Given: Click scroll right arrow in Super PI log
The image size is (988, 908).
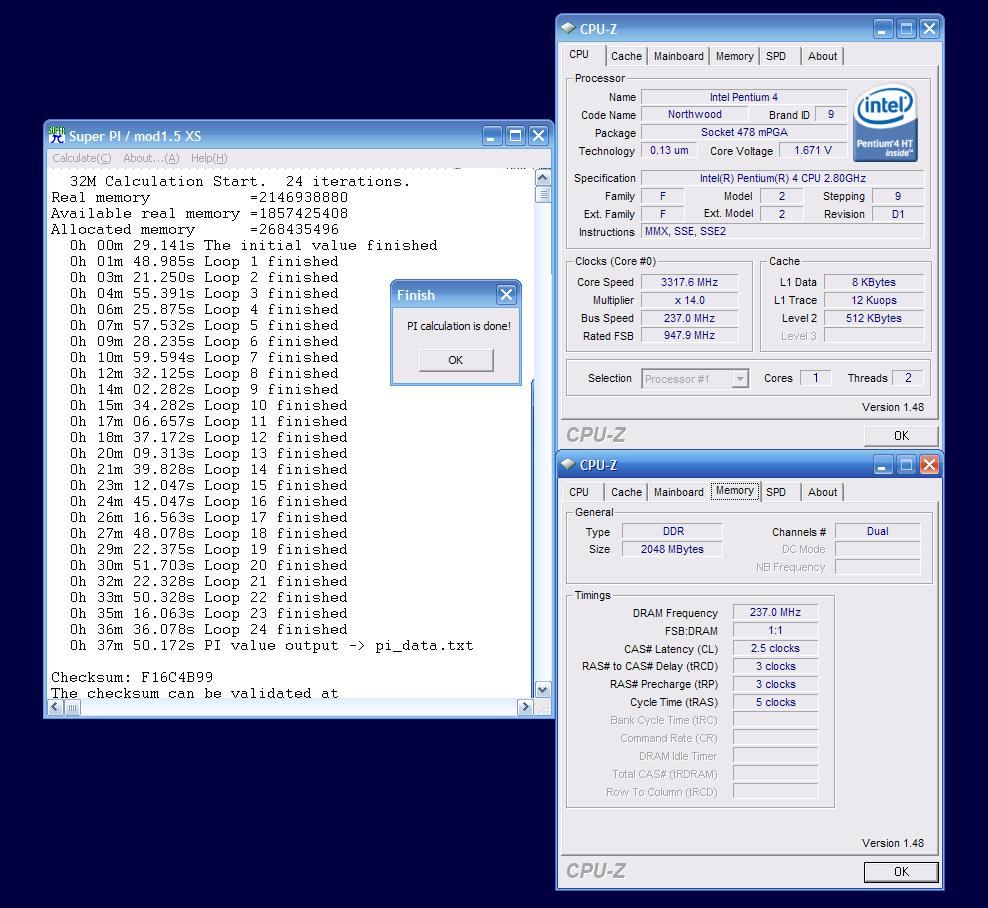Looking at the screenshot, I should pyautogui.click(x=525, y=707).
